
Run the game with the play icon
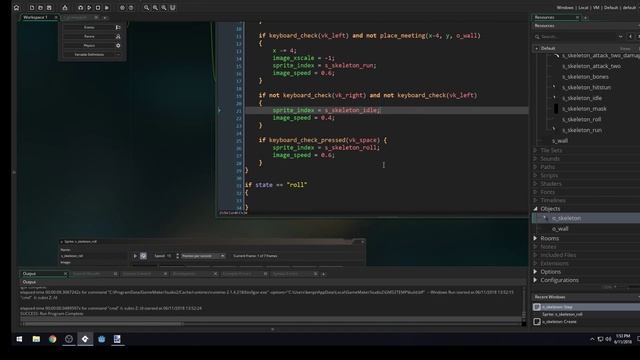pyautogui.click(x=89, y=8)
